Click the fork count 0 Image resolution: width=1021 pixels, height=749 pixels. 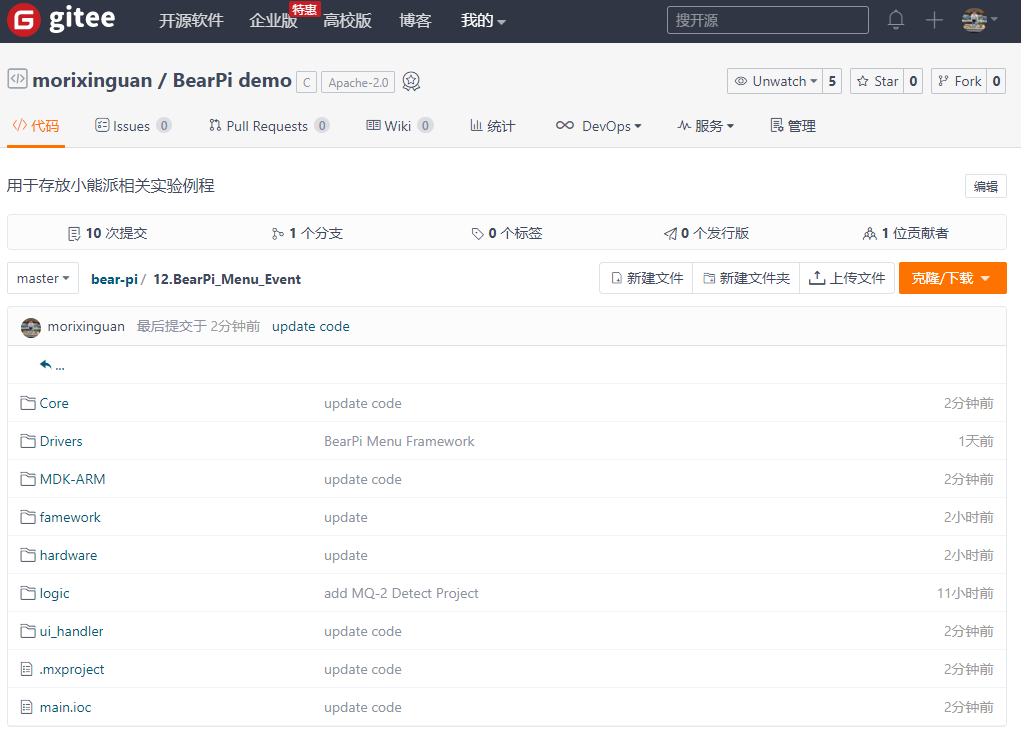click(x=996, y=81)
